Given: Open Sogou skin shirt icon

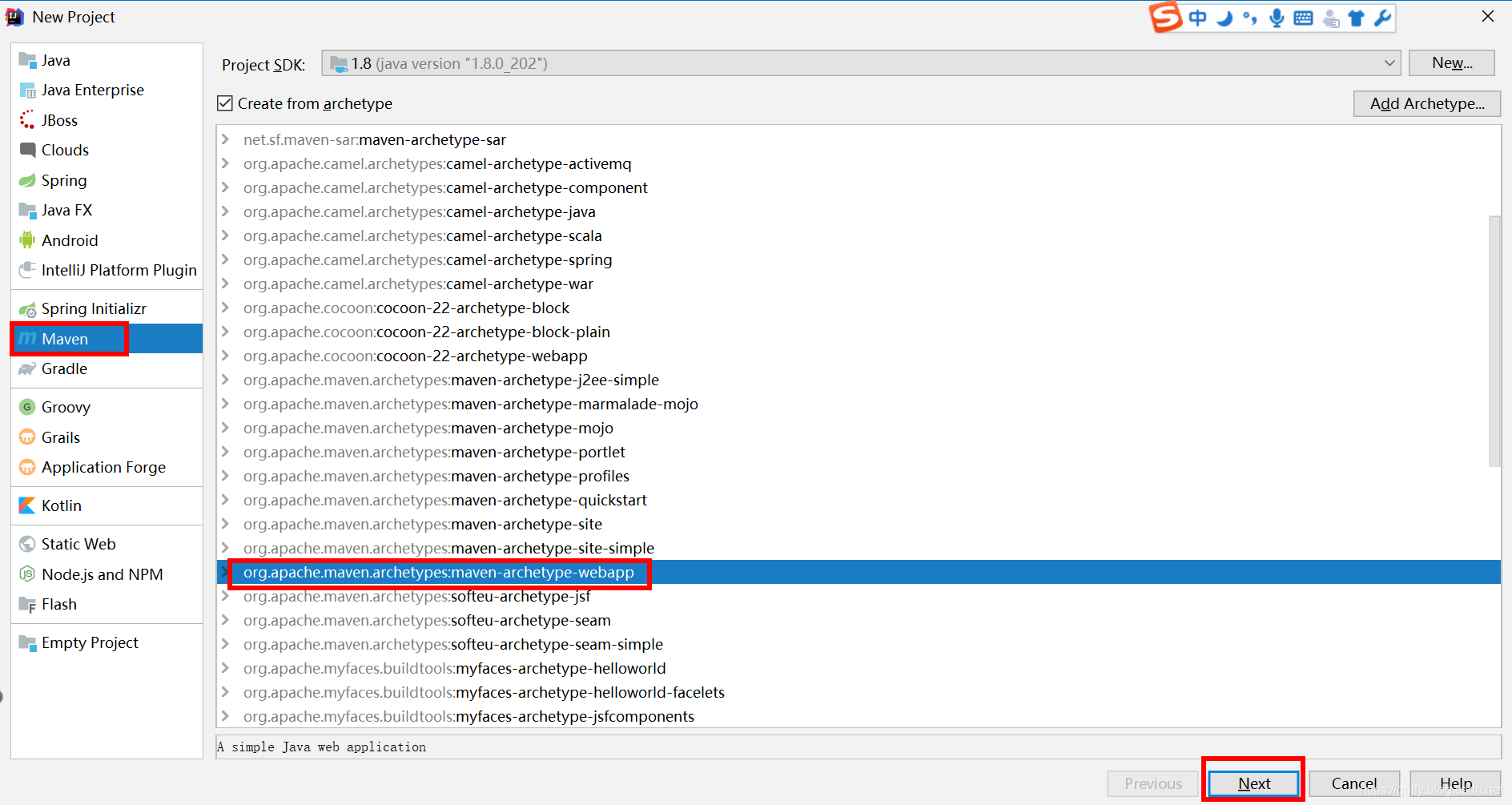Looking at the screenshot, I should coord(1357,18).
